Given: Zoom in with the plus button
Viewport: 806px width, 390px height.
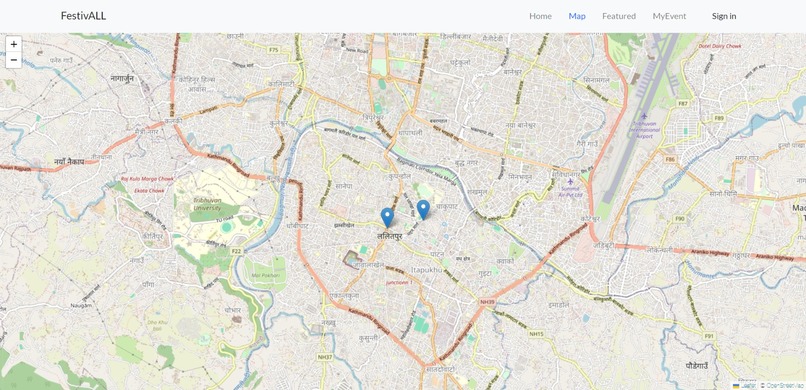Looking at the screenshot, I should pos(14,44).
